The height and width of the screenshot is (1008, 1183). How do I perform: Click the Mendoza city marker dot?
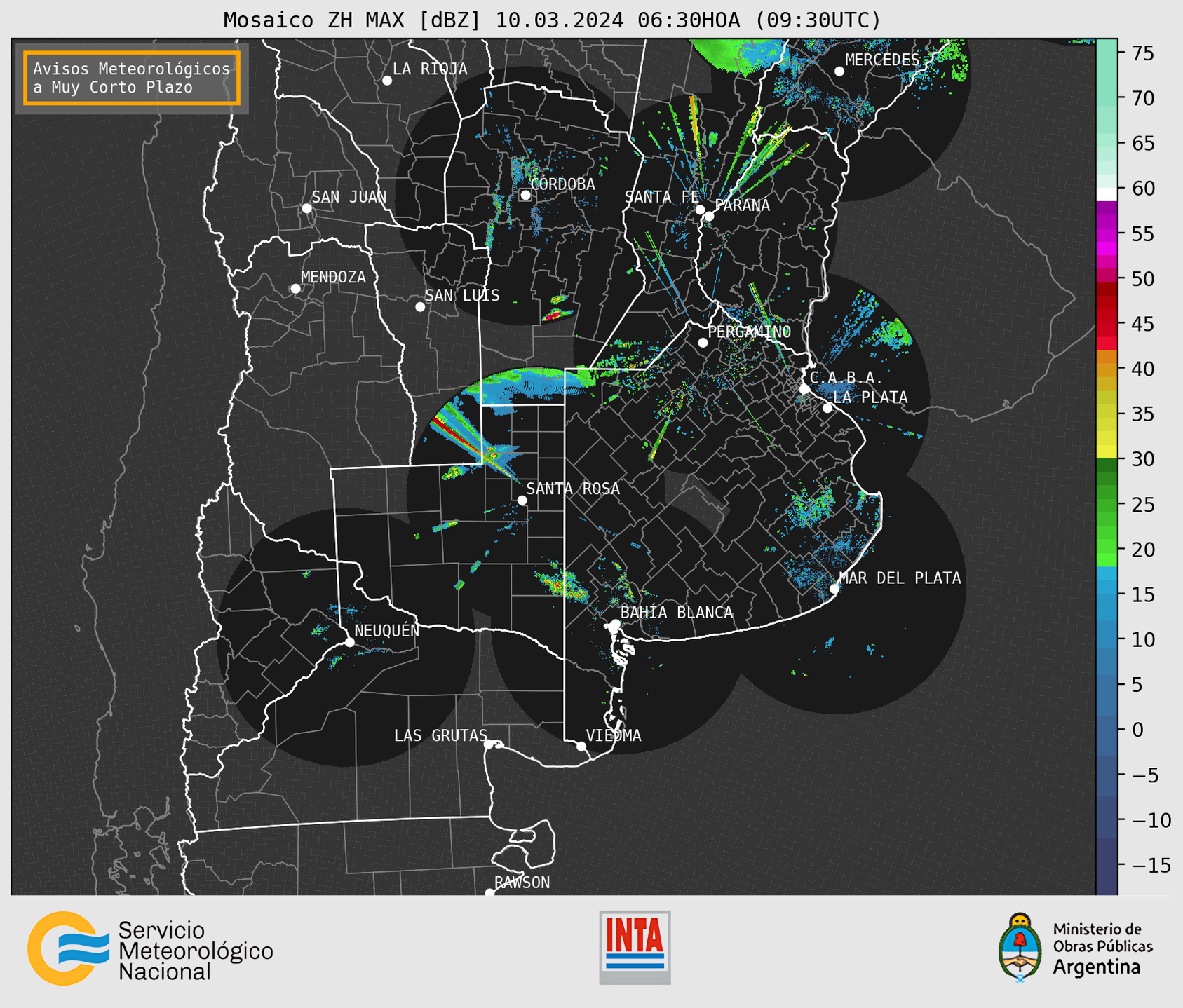pos(295,289)
